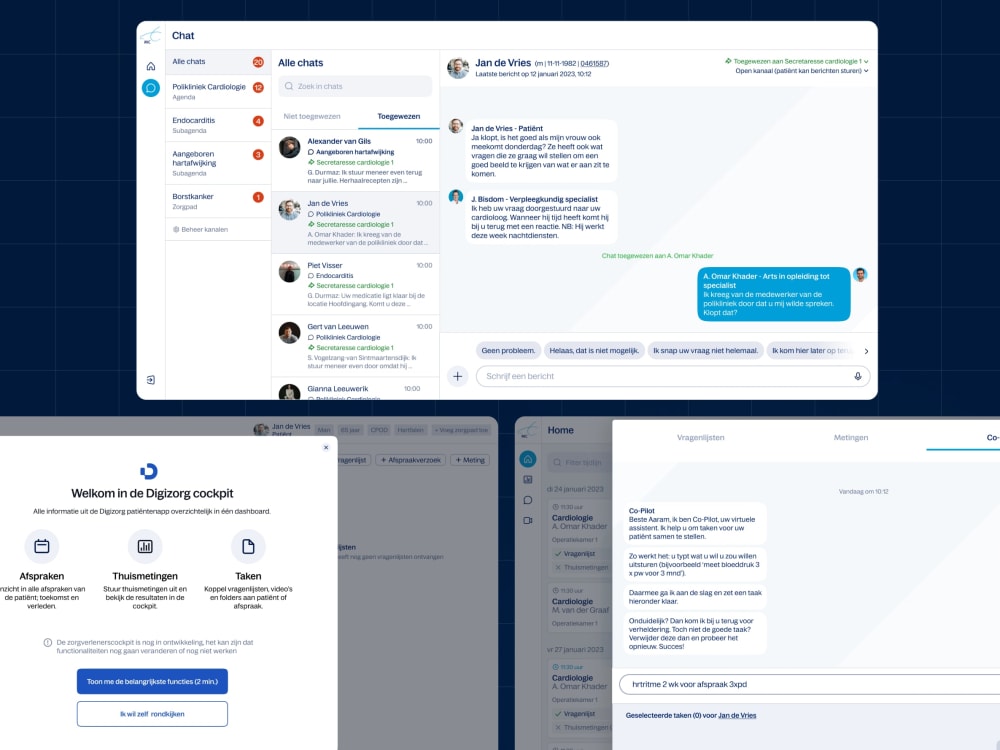Open the dashboard icon in Home window sidebar
1000x750 pixels.
click(528, 480)
